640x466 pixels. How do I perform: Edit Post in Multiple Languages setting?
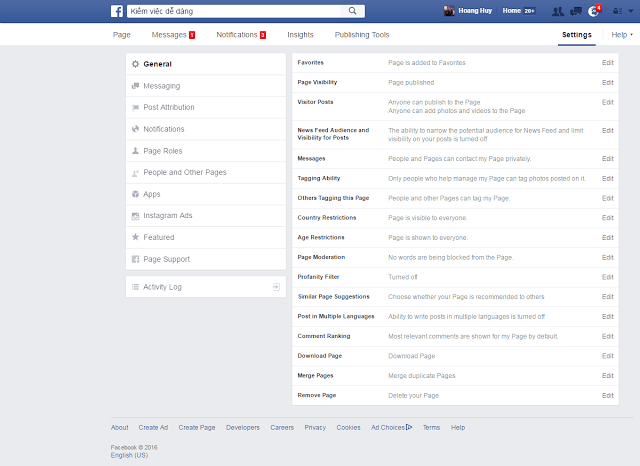click(607, 316)
